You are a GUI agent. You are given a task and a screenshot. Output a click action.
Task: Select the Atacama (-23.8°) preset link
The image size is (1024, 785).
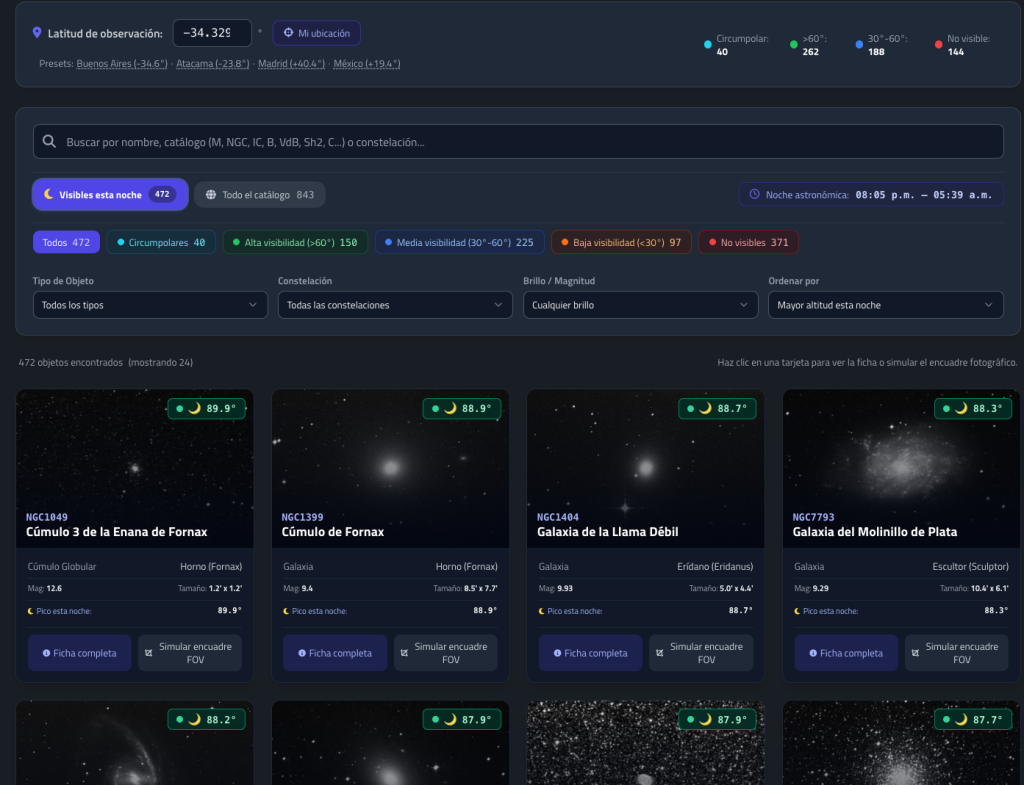pyautogui.click(x=213, y=63)
